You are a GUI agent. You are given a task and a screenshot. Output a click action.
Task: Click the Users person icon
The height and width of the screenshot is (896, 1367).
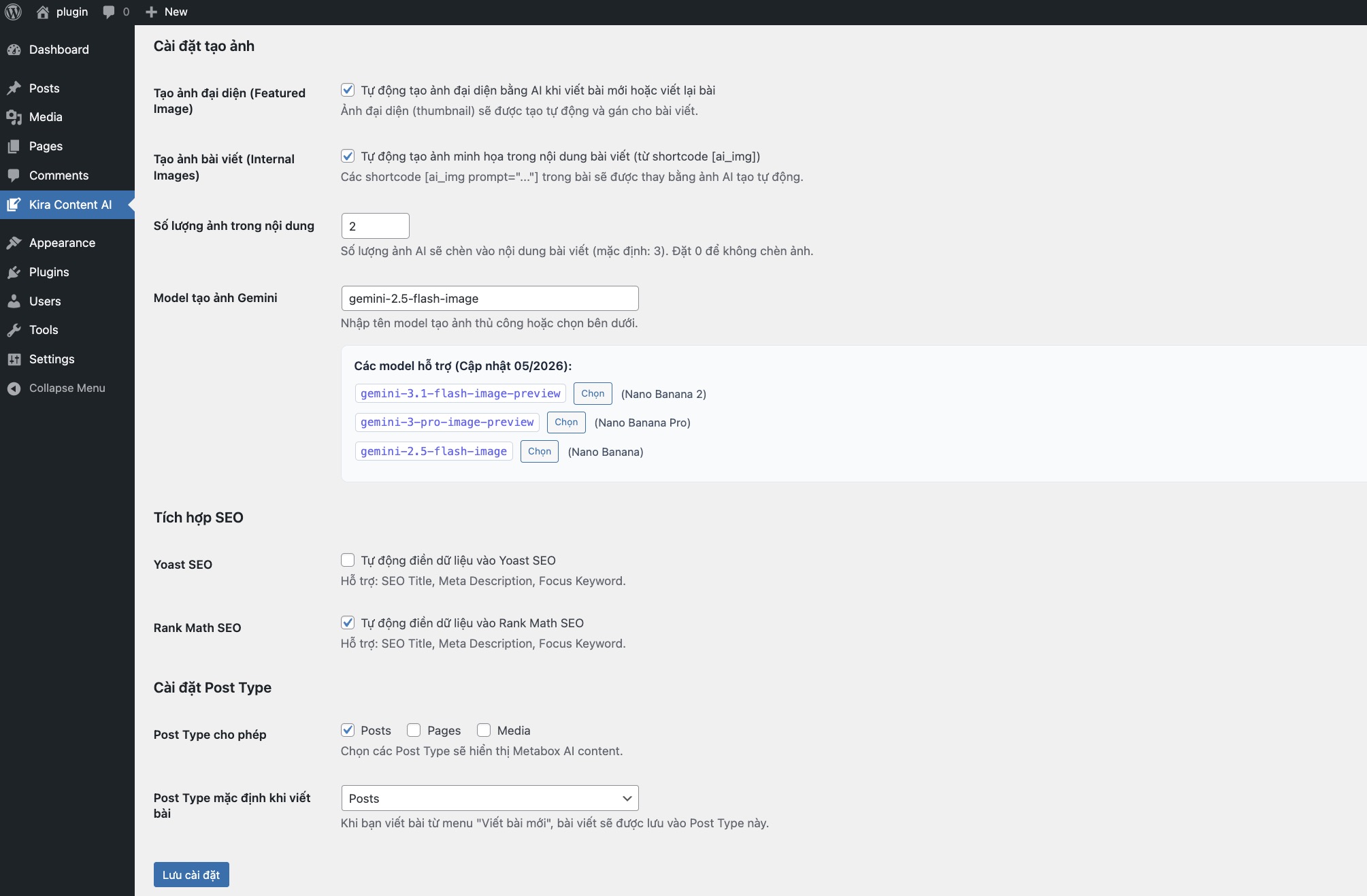[14, 301]
